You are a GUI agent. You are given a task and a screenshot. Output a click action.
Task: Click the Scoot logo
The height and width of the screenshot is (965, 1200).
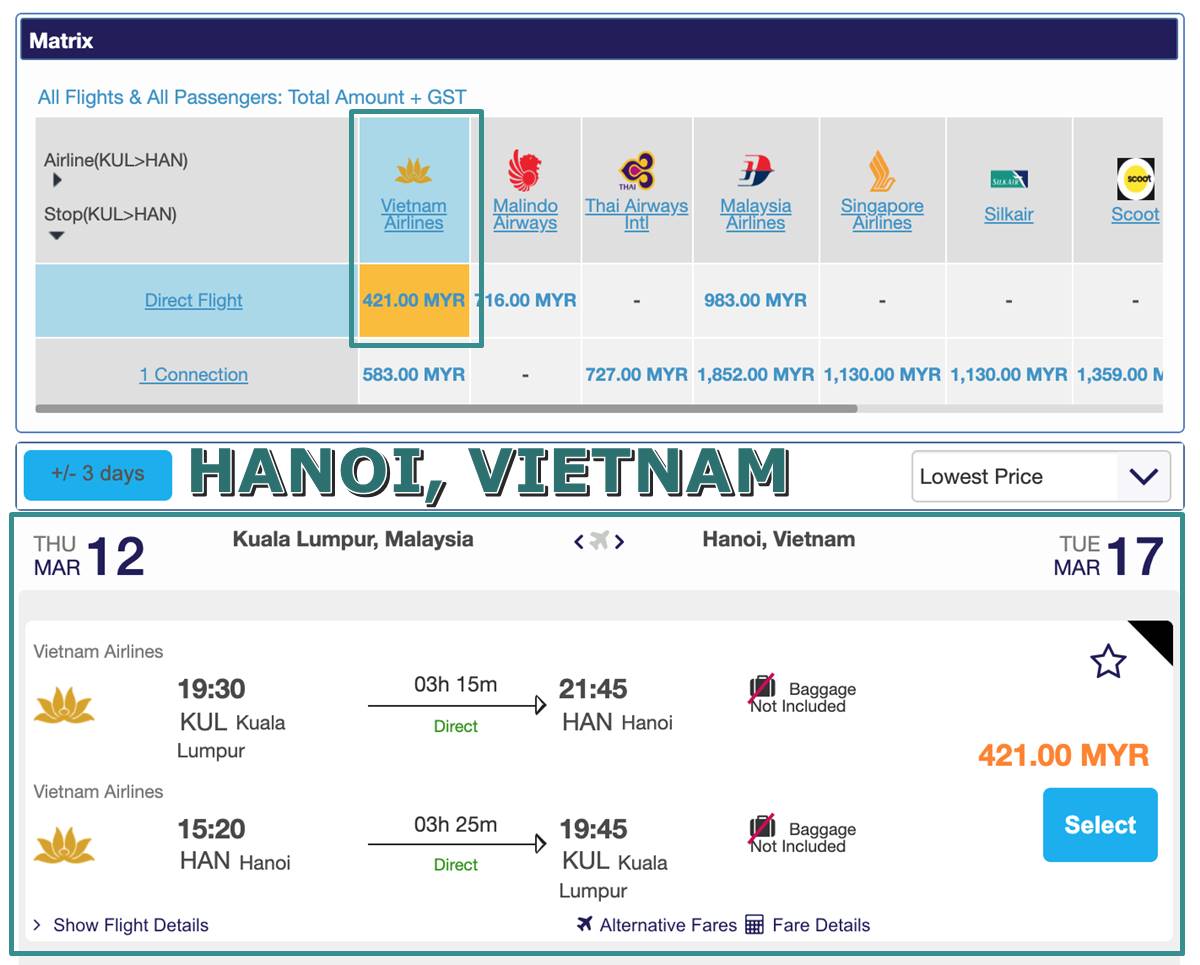click(1135, 179)
